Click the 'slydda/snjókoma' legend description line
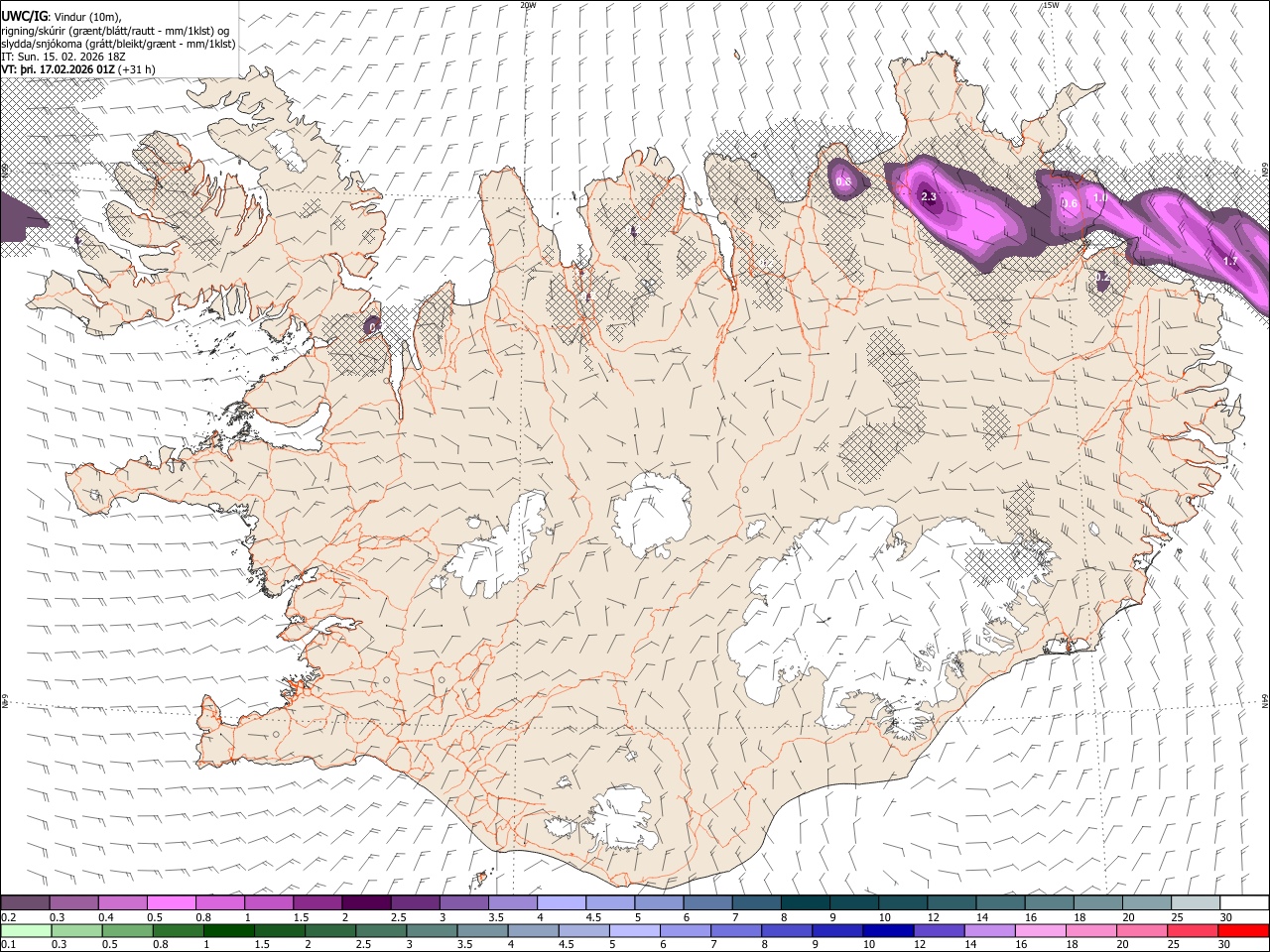Screen dimensions: 1270x952 [118, 44]
